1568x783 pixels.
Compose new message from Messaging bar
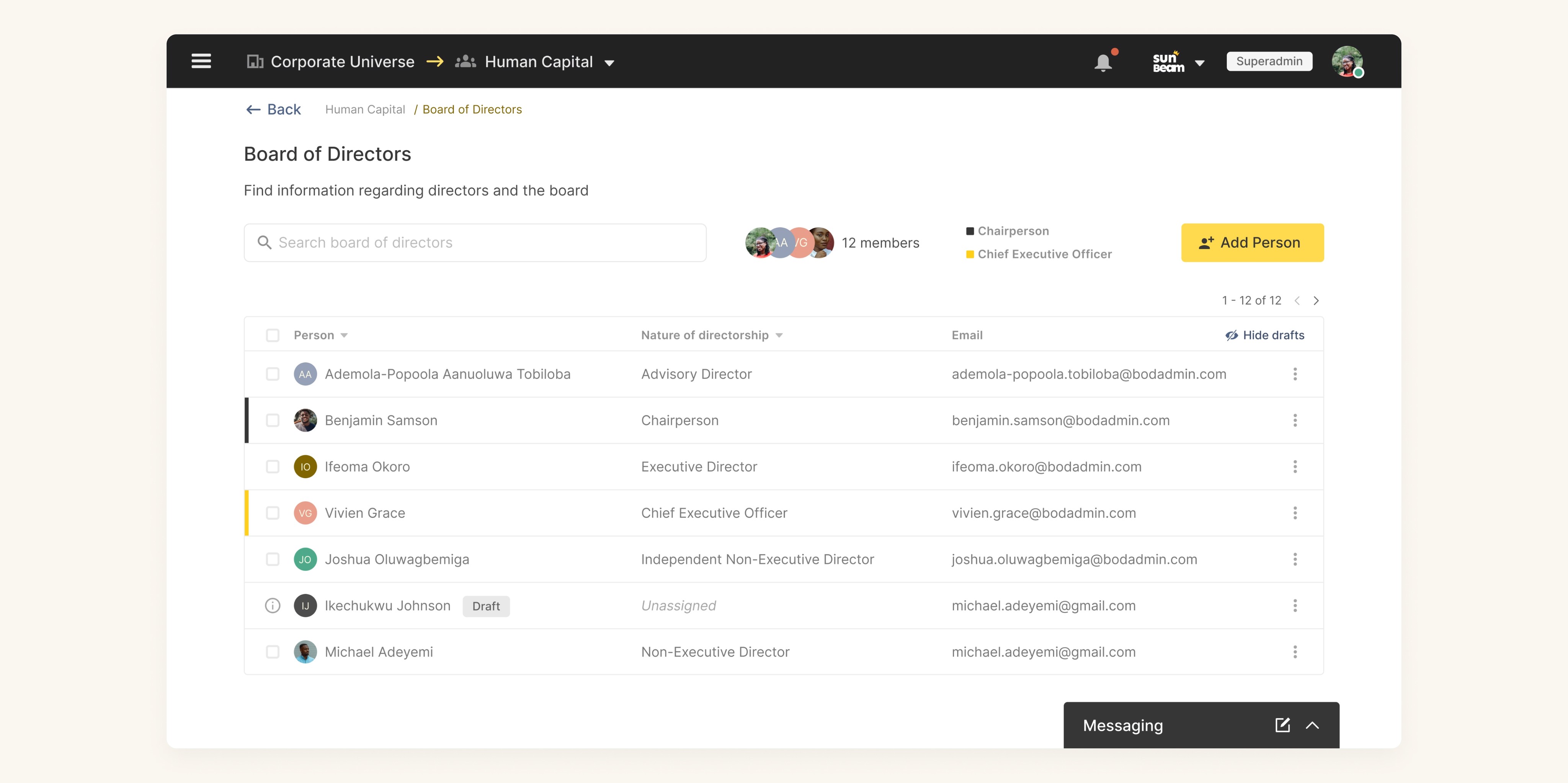click(1282, 724)
